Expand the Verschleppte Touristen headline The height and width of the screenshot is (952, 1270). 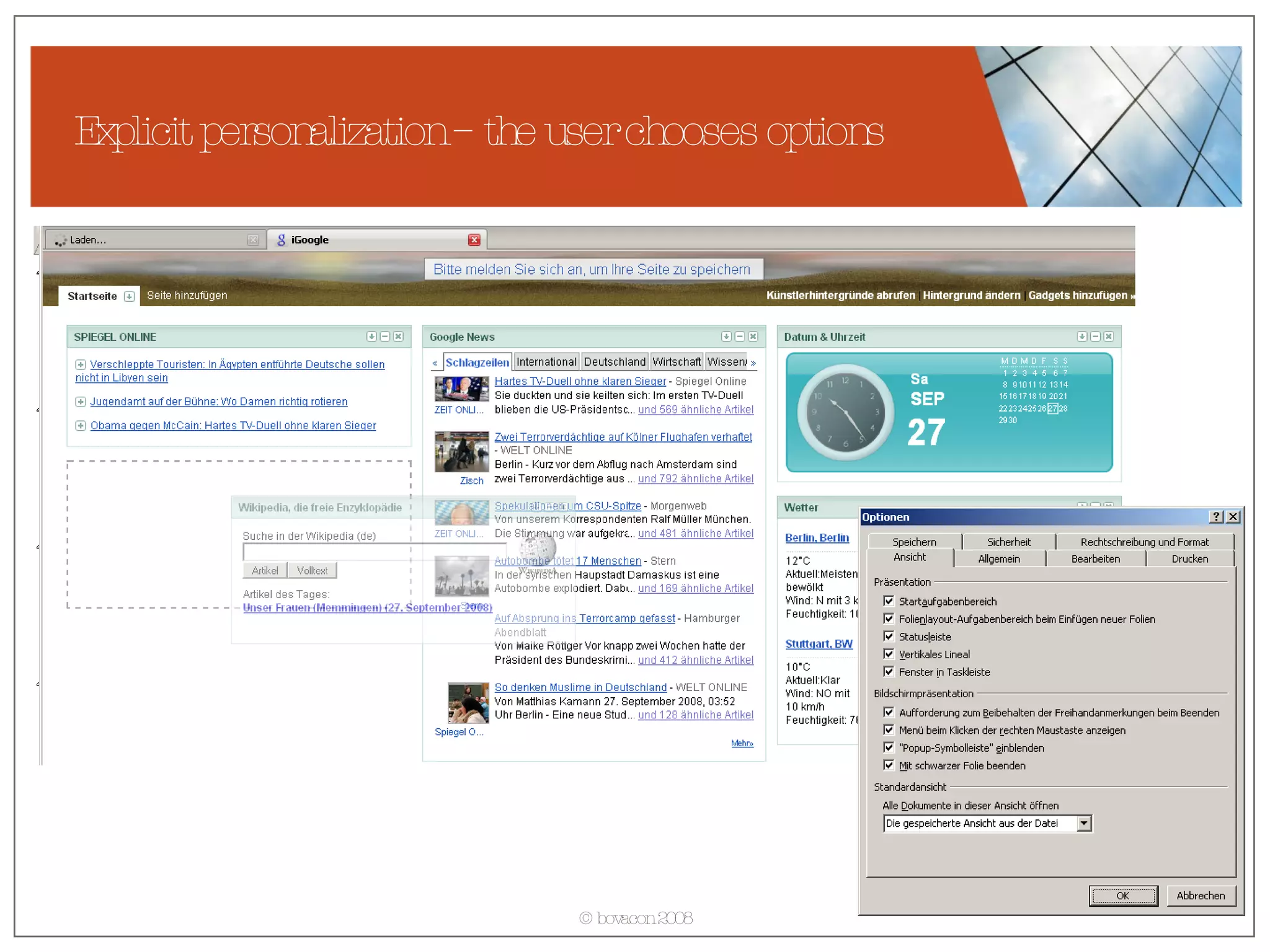pyautogui.click(x=81, y=364)
